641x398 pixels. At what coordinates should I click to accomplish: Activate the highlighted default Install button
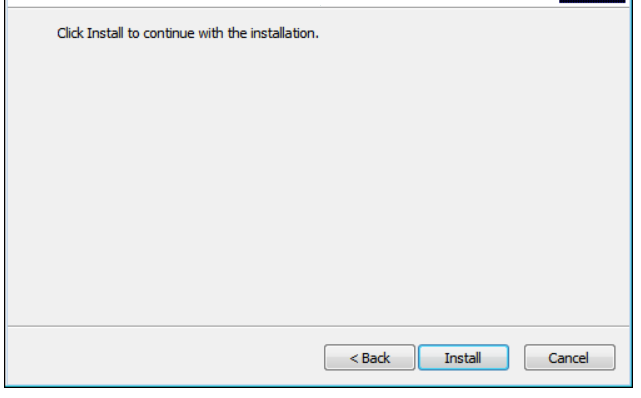pos(463,358)
